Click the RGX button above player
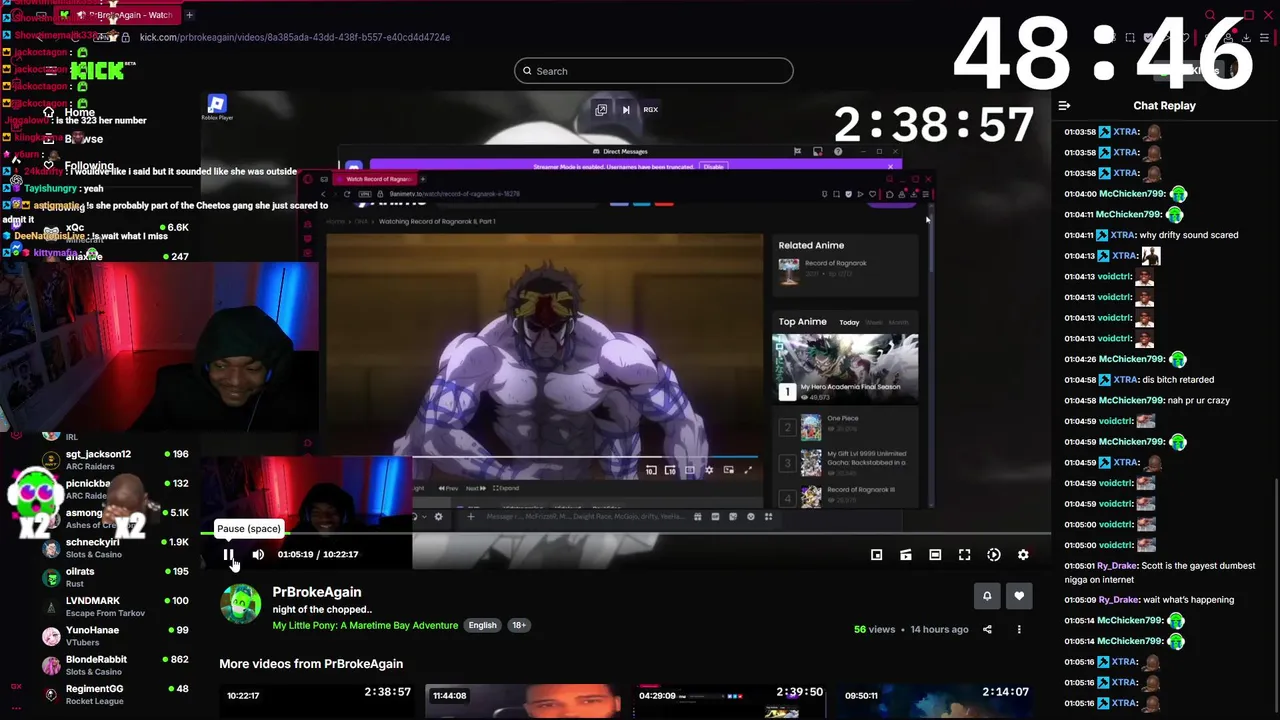1280x720 pixels. coord(651,110)
